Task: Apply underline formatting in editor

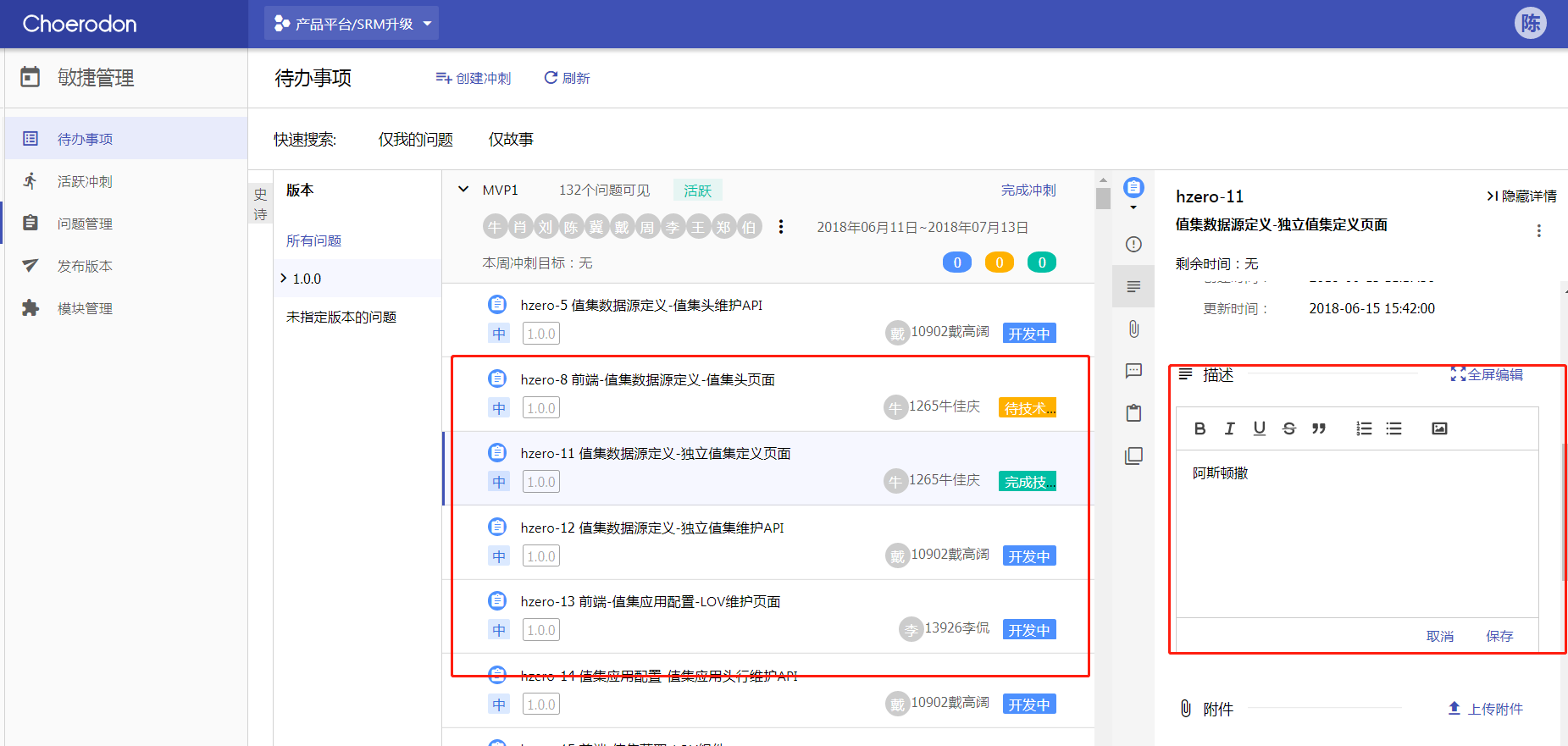Action: (x=1260, y=428)
